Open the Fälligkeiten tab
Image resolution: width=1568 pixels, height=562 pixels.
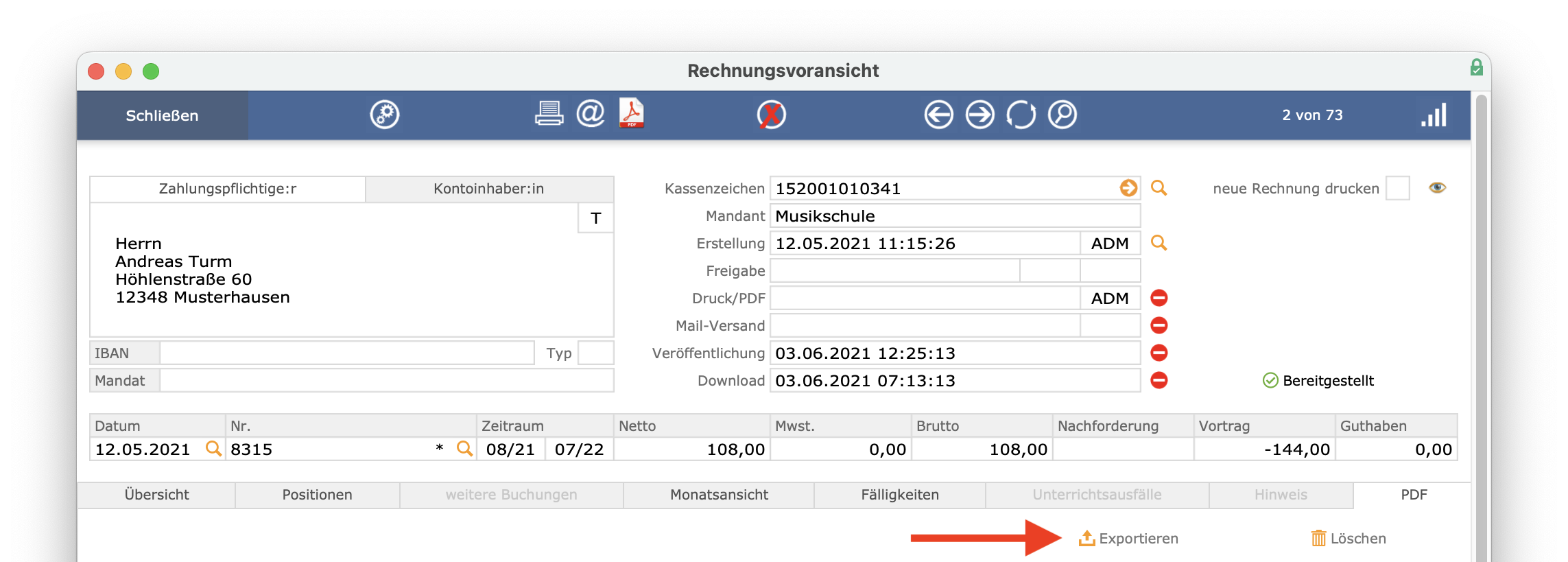900,495
